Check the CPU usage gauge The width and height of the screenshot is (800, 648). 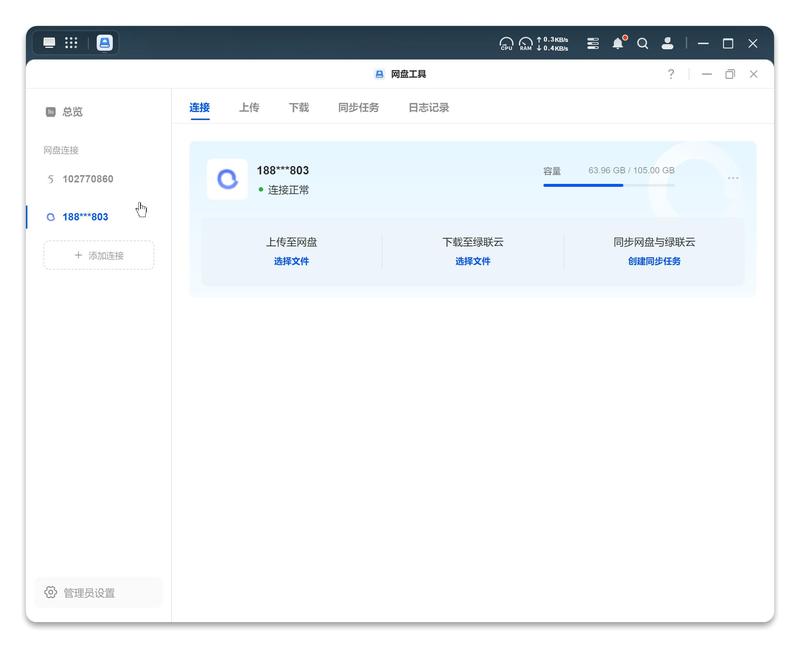506,44
